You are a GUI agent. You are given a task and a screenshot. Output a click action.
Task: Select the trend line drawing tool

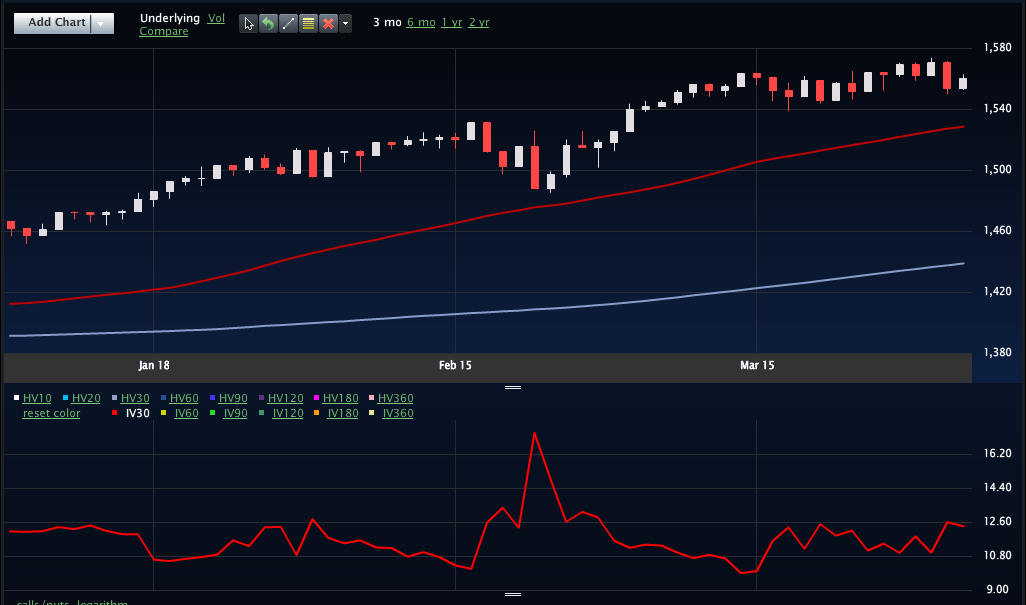coord(288,23)
